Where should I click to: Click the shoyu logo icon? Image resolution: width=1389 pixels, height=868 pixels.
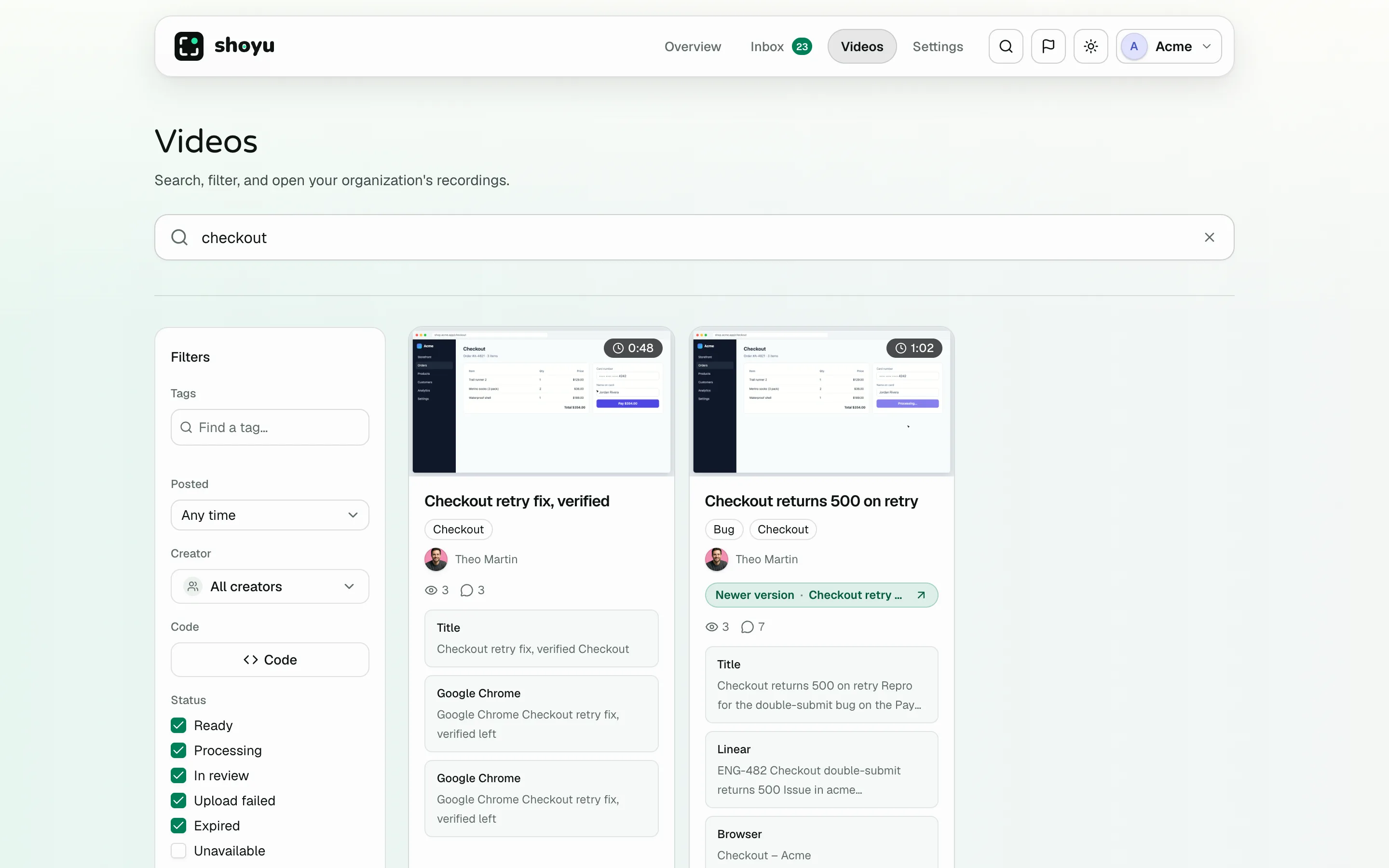click(189, 46)
